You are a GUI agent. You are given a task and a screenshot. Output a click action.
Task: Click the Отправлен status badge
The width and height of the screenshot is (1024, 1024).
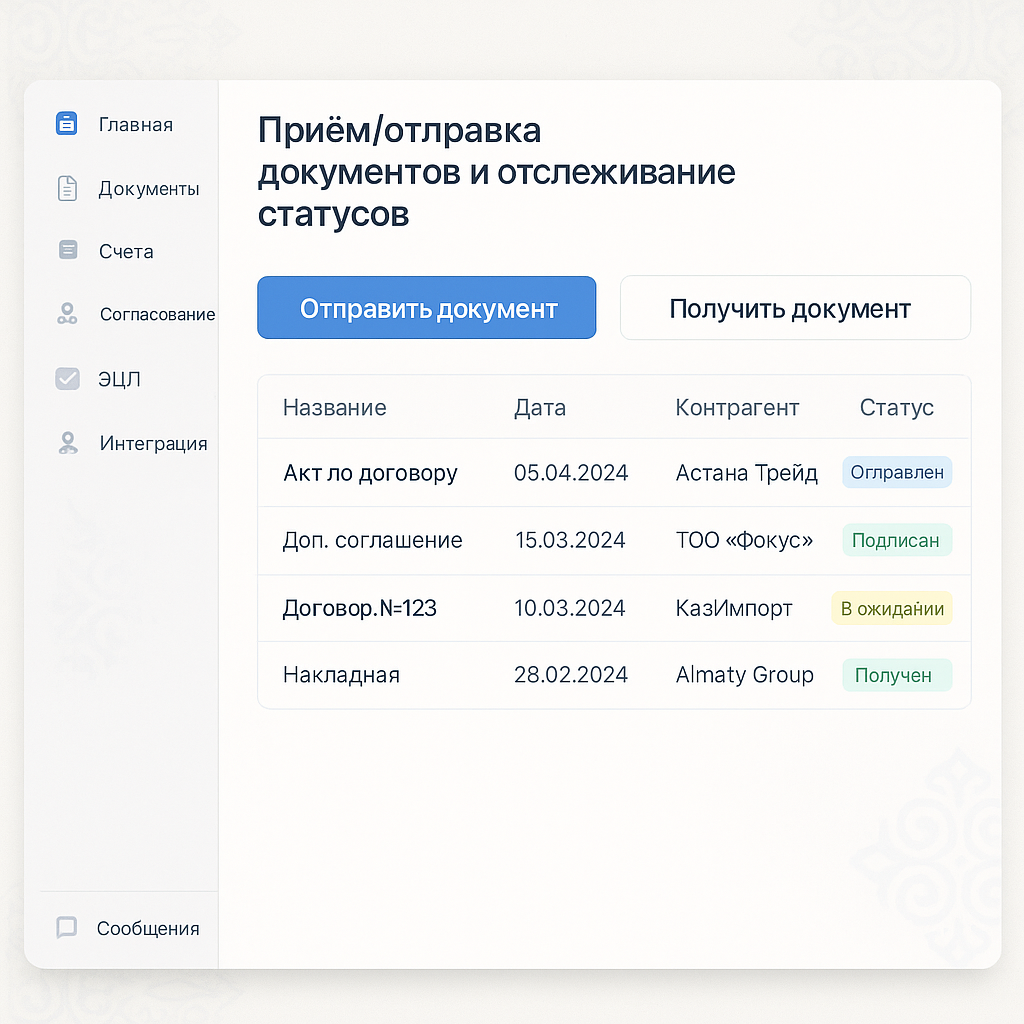click(x=897, y=472)
